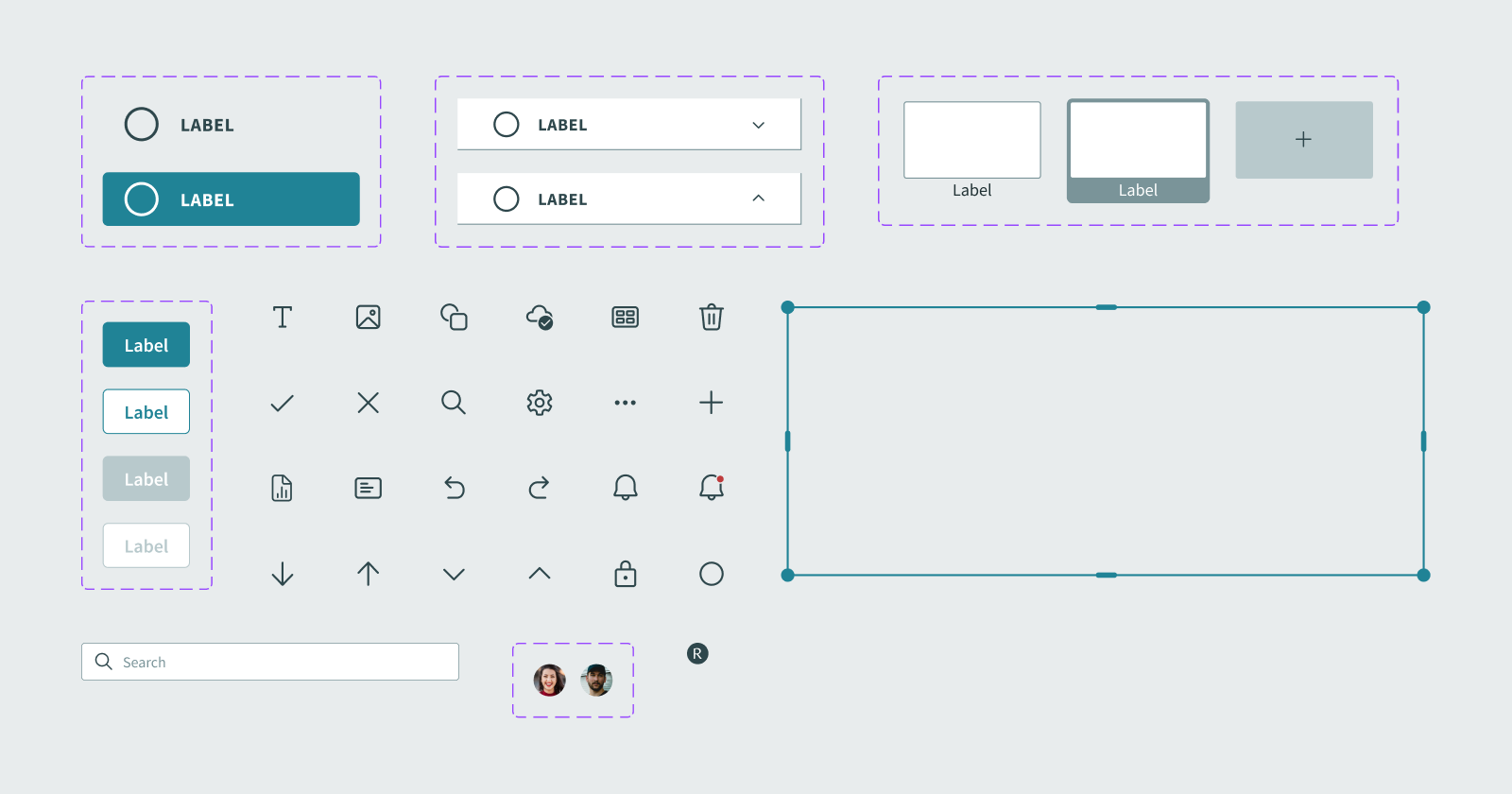The height and width of the screenshot is (794, 1512).
Task: Click the text caption card icon
Action: click(x=369, y=488)
